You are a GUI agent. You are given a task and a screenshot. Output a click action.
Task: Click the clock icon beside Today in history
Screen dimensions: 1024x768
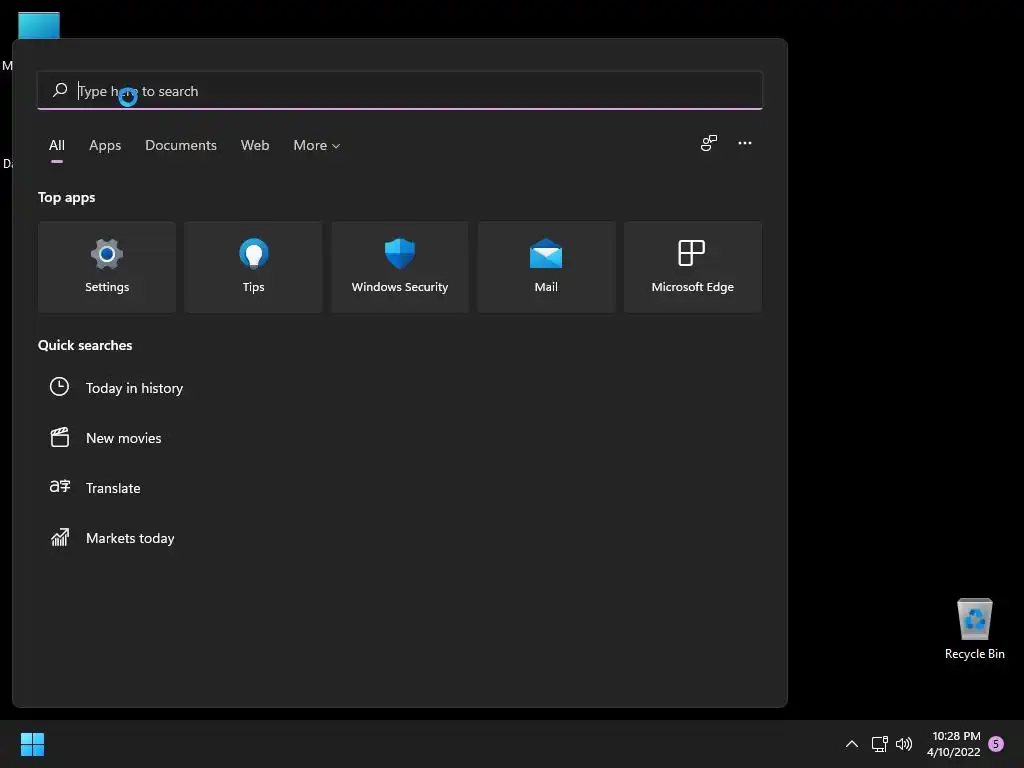[59, 387]
